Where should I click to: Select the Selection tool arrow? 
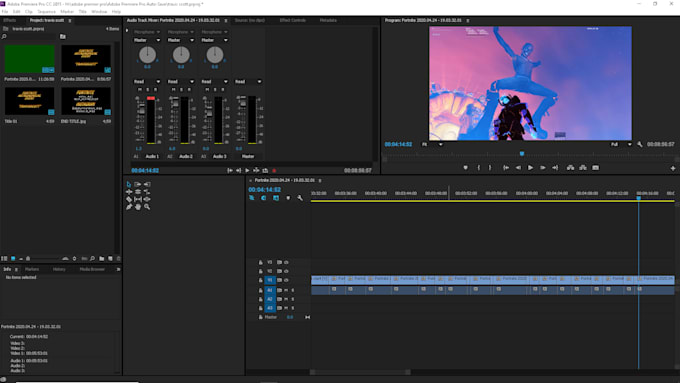129,184
